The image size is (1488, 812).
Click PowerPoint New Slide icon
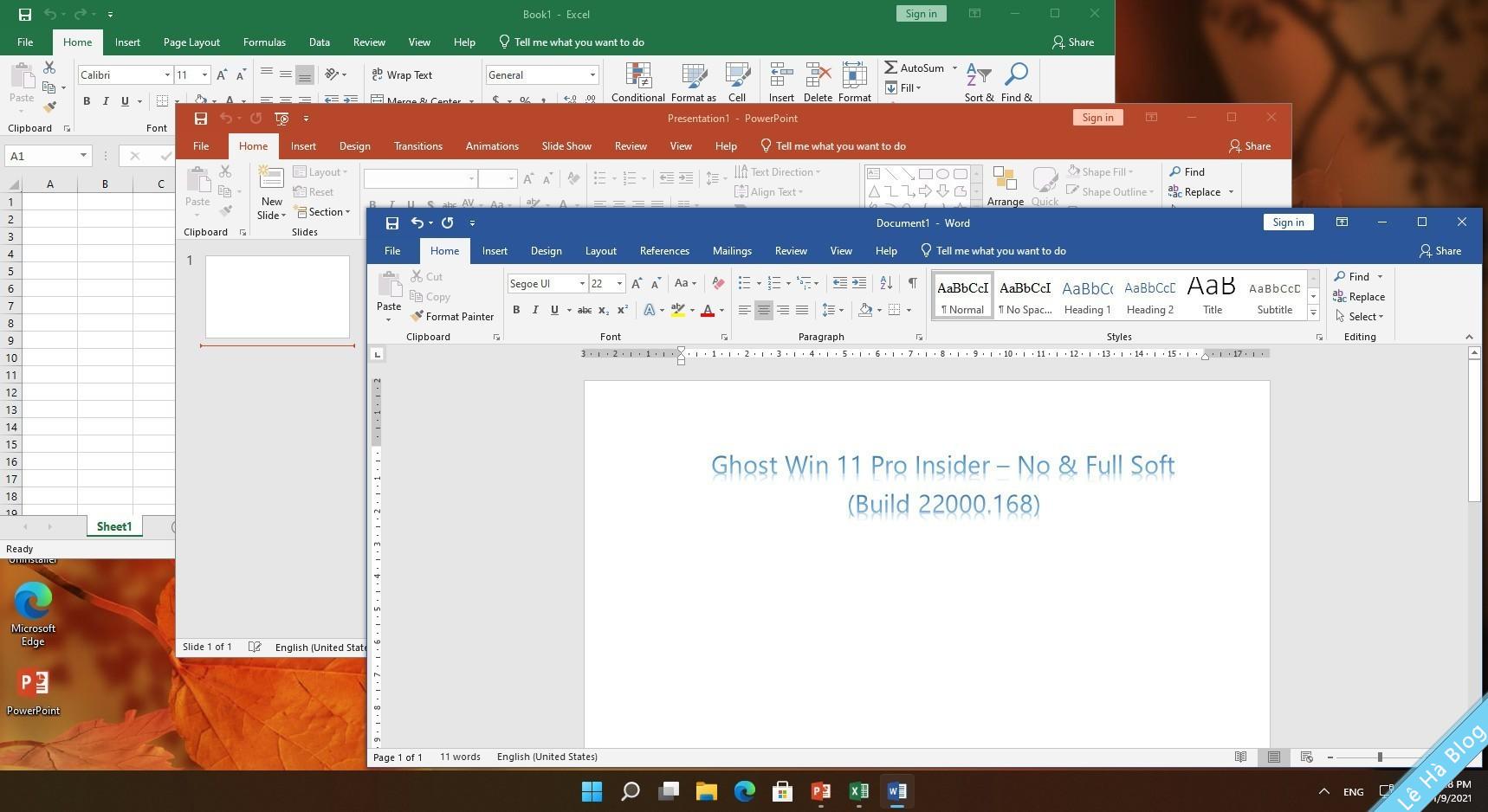pyautogui.click(x=271, y=179)
